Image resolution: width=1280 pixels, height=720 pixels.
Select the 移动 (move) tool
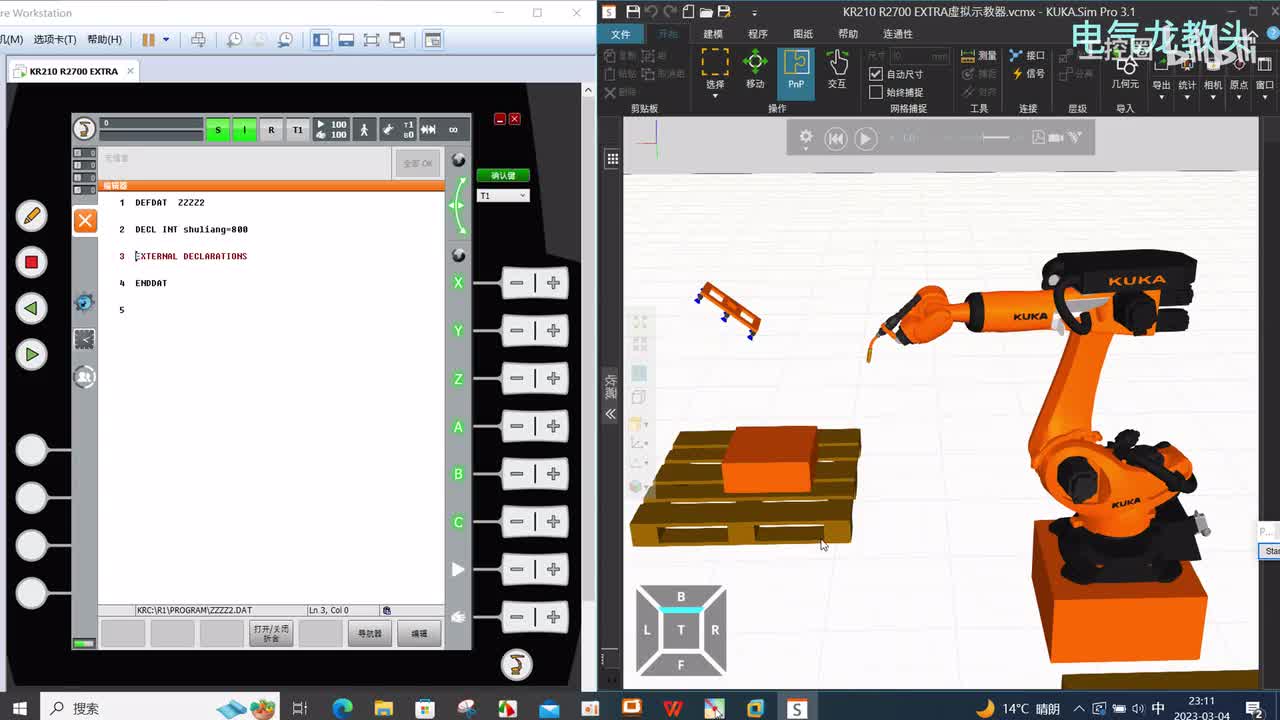755,70
